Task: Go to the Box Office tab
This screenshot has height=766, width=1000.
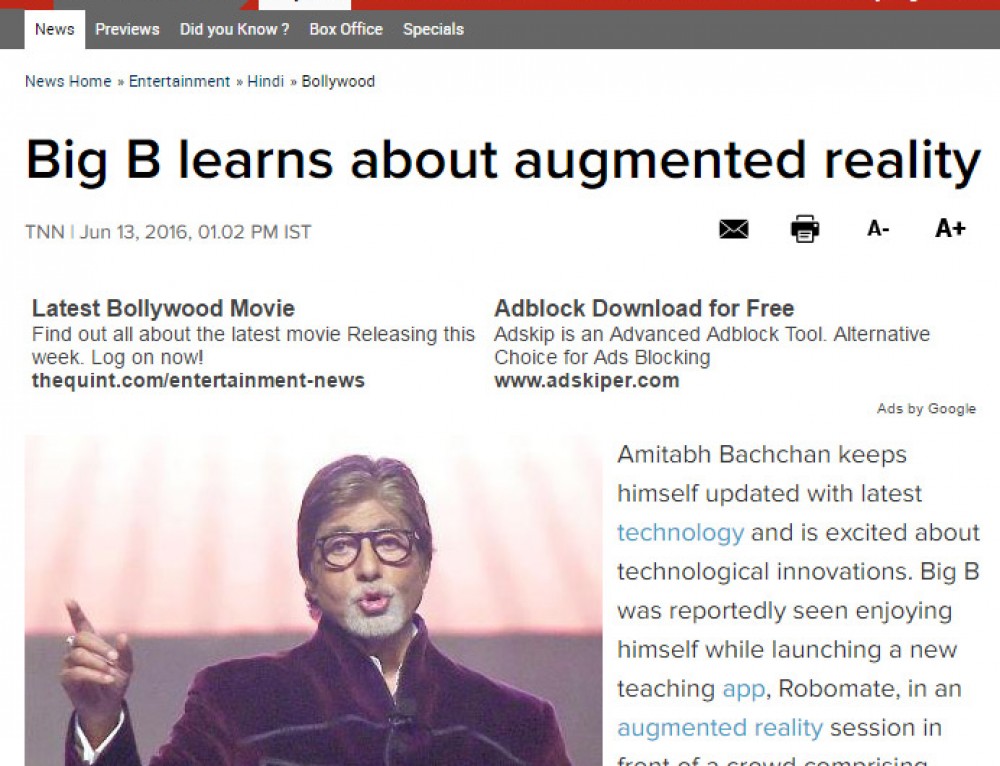Action: [346, 29]
